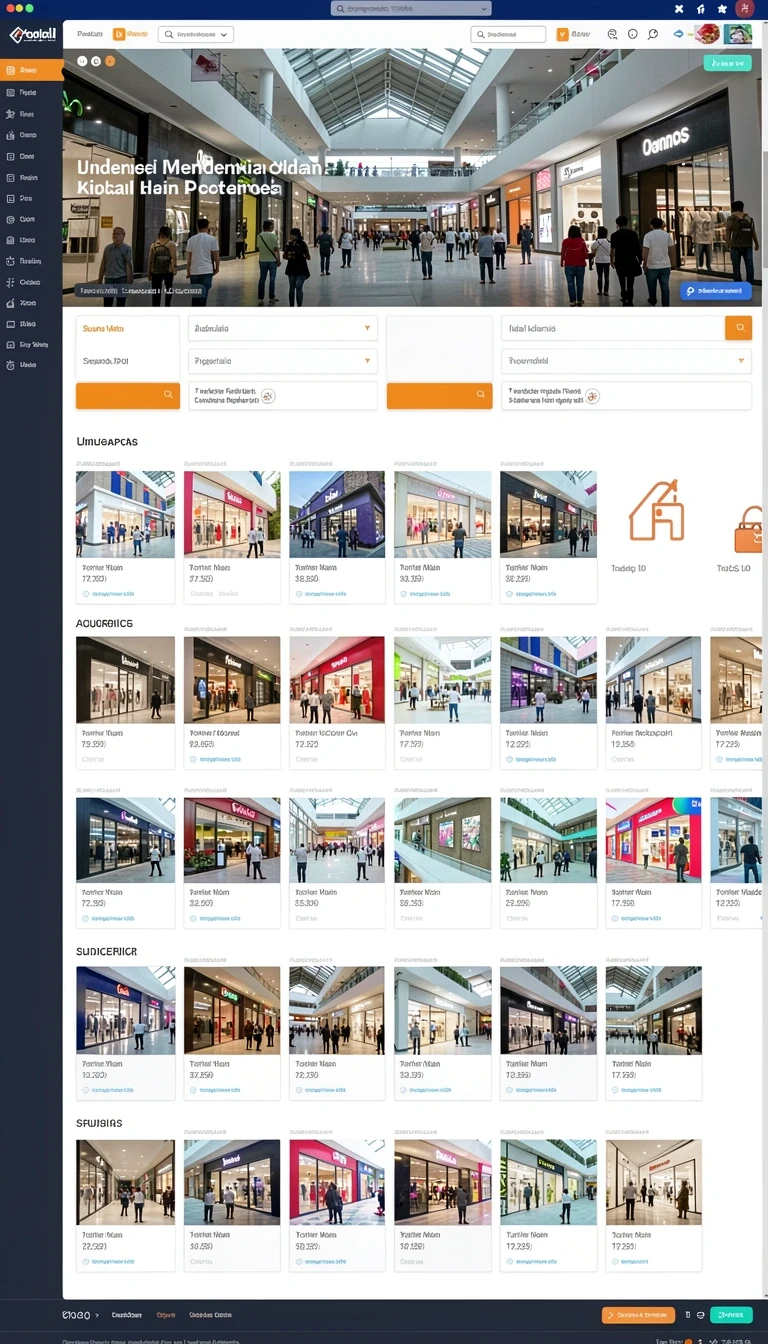
Task: Expand the second dropdown under it in search form
Action: pyautogui.click(x=283, y=361)
